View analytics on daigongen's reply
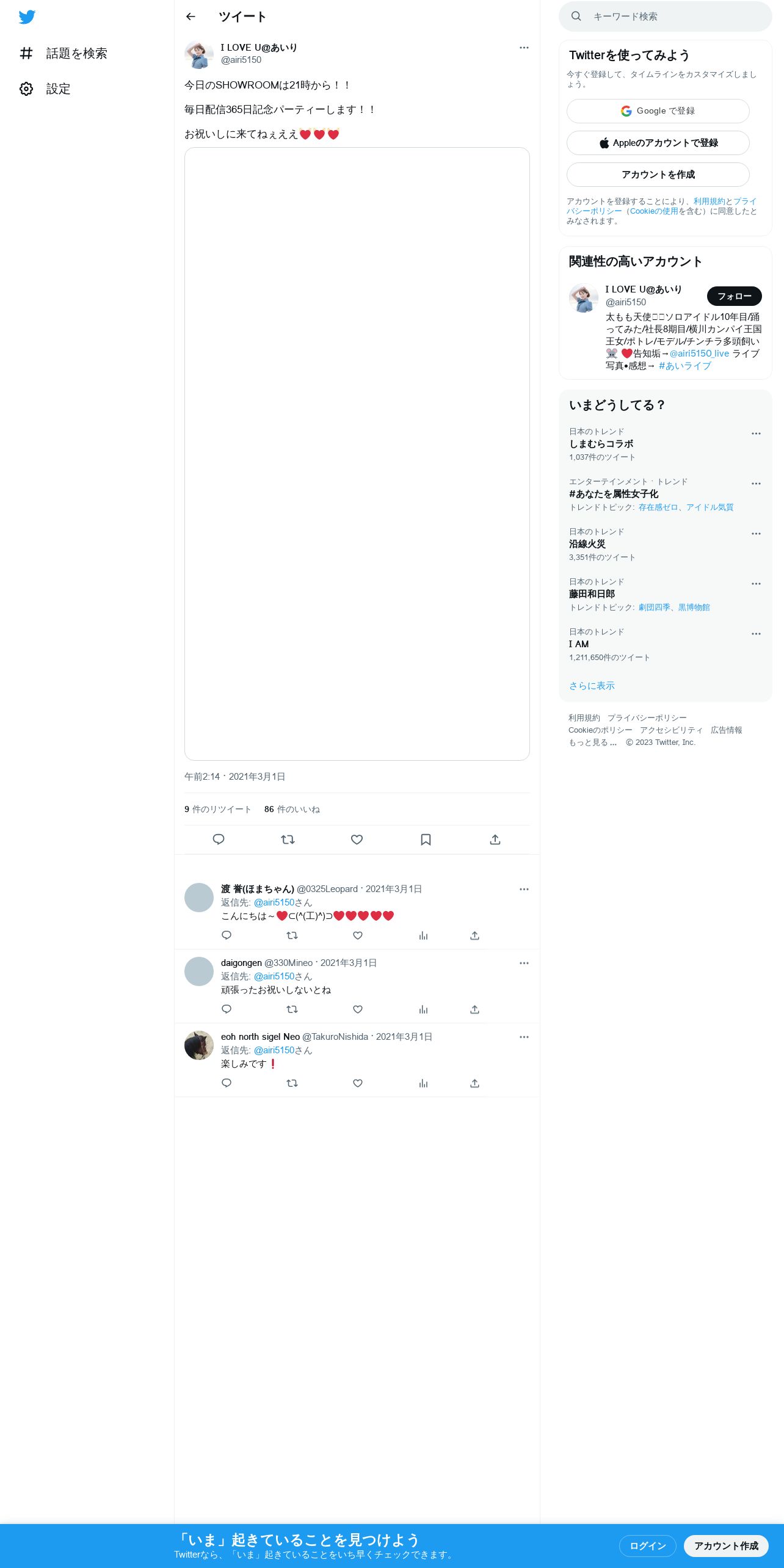The width and height of the screenshot is (784, 1568). pos(423,1009)
